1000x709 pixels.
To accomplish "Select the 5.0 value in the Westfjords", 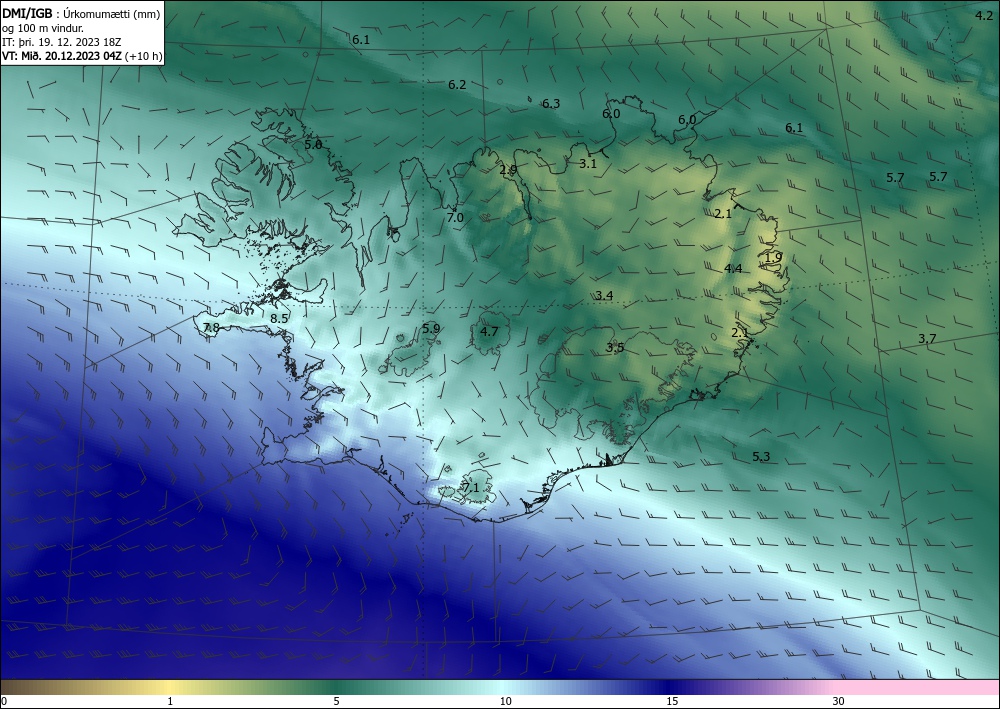I will tap(313, 145).
